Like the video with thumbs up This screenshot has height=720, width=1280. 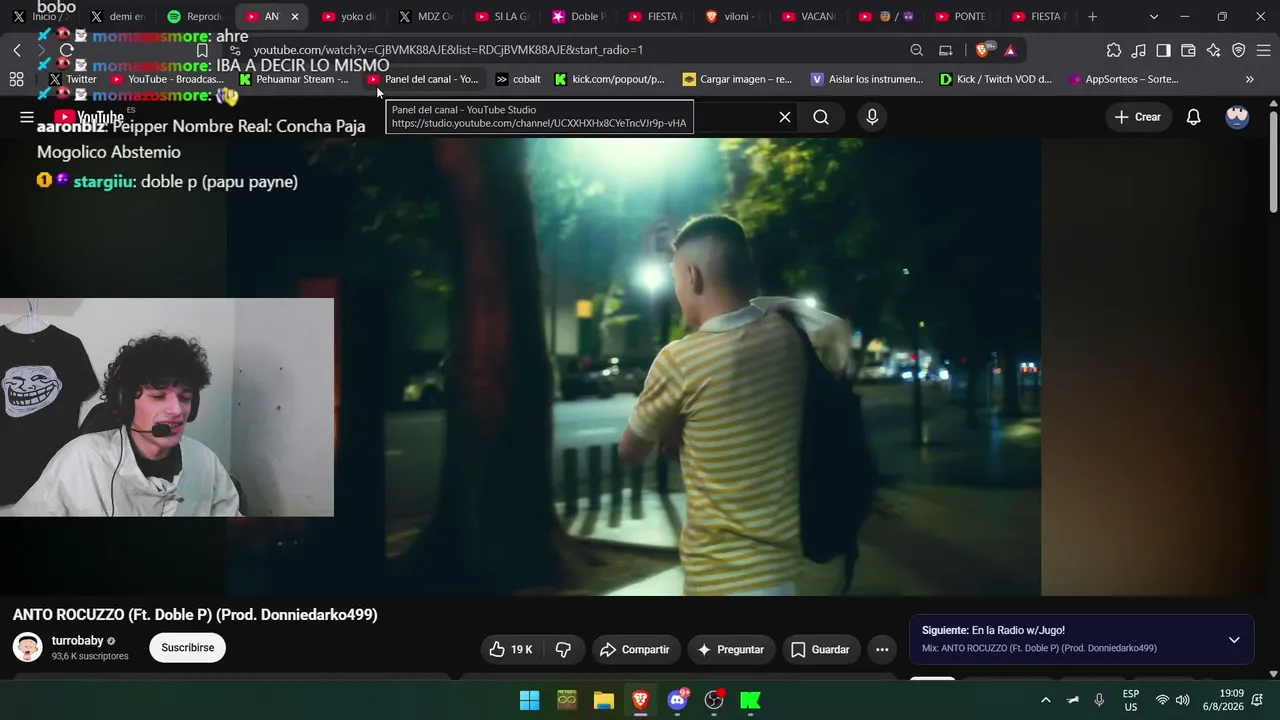coord(511,650)
